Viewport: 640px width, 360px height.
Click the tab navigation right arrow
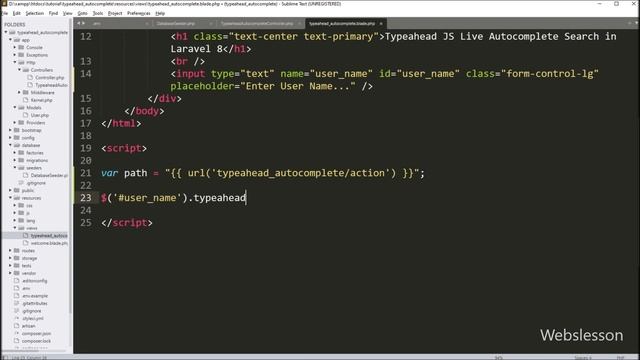click(84, 23)
